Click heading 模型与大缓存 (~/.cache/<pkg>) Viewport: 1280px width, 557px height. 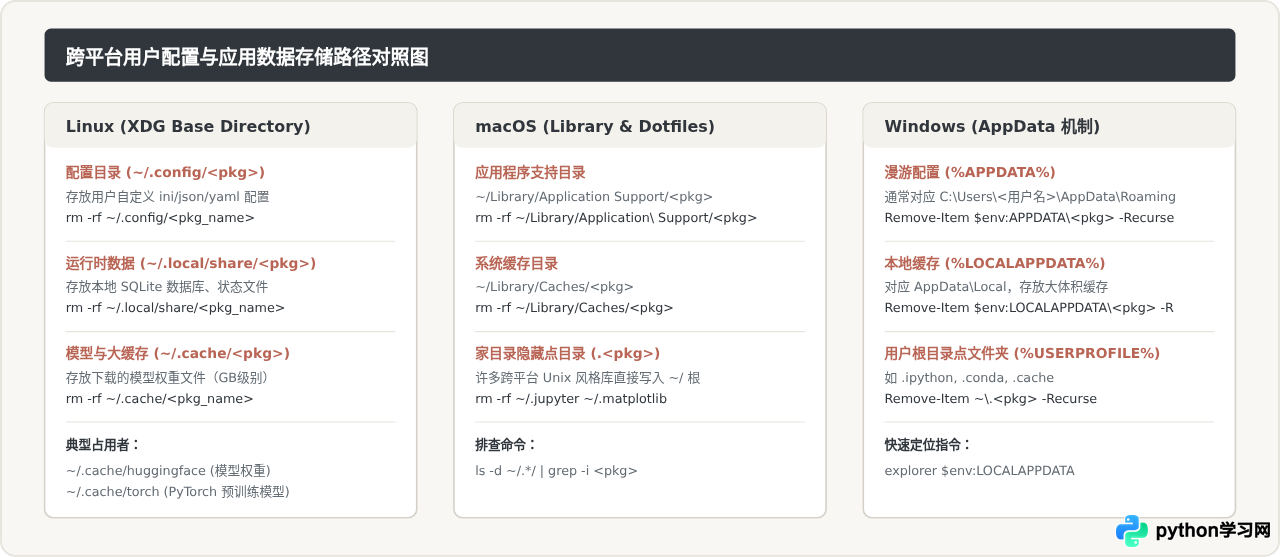coord(178,353)
